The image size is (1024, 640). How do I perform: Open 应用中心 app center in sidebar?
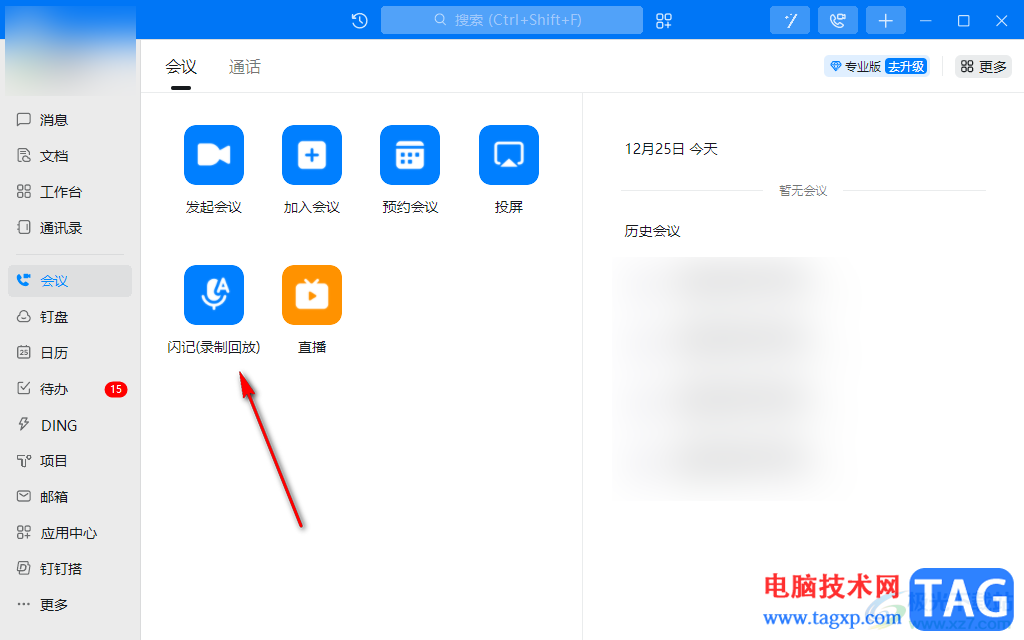(x=70, y=533)
